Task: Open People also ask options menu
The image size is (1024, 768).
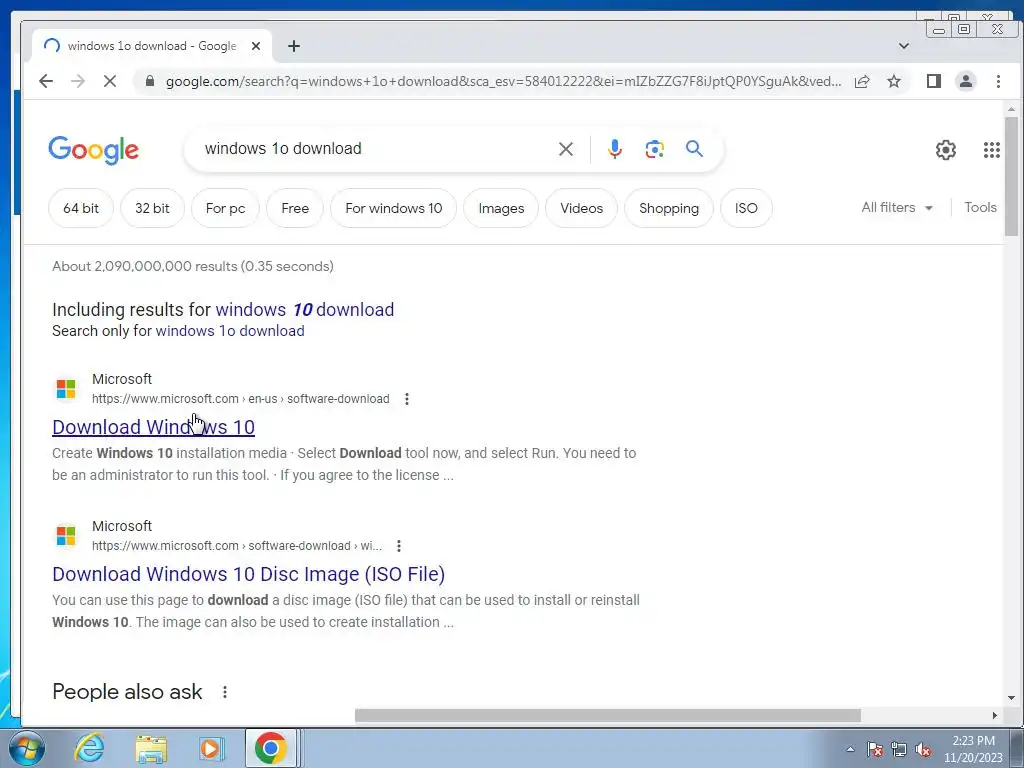Action: (x=225, y=692)
